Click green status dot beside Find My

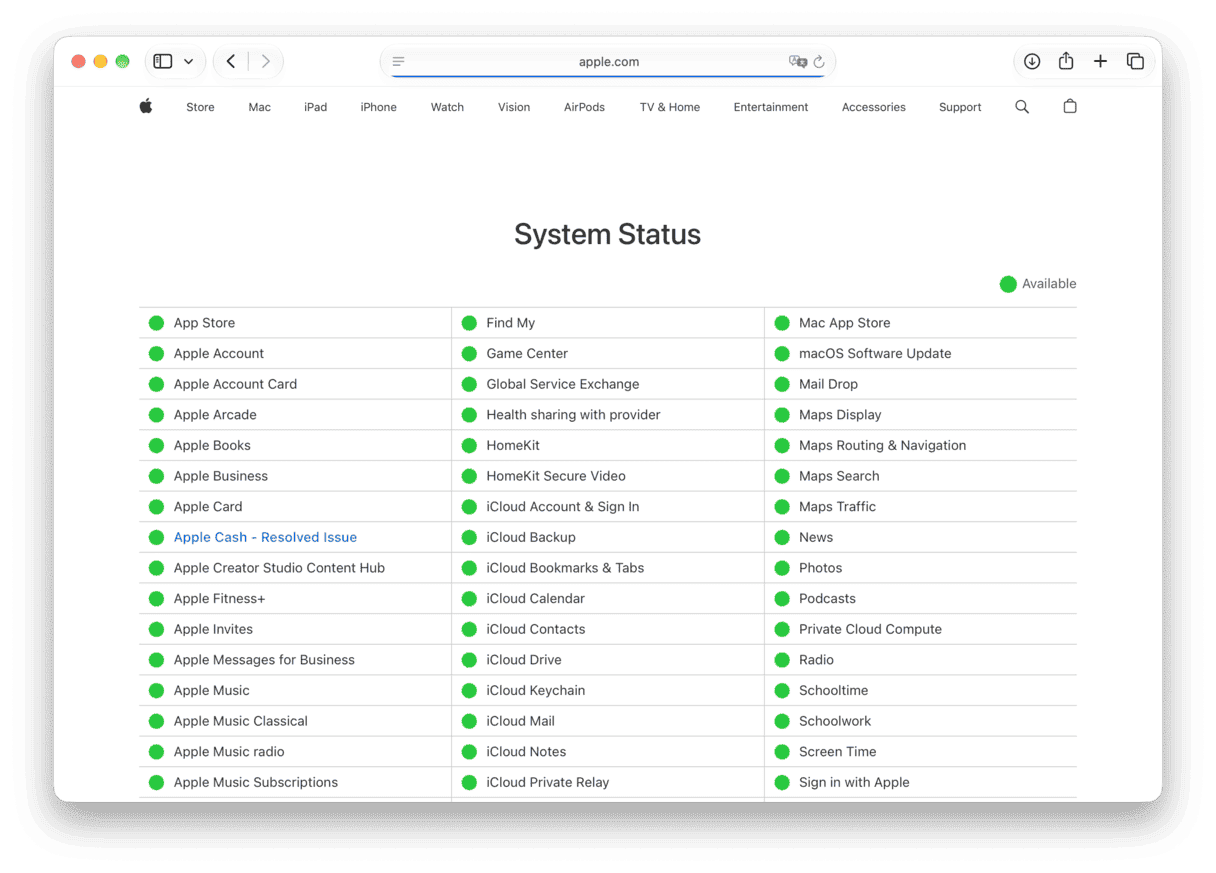click(x=469, y=323)
